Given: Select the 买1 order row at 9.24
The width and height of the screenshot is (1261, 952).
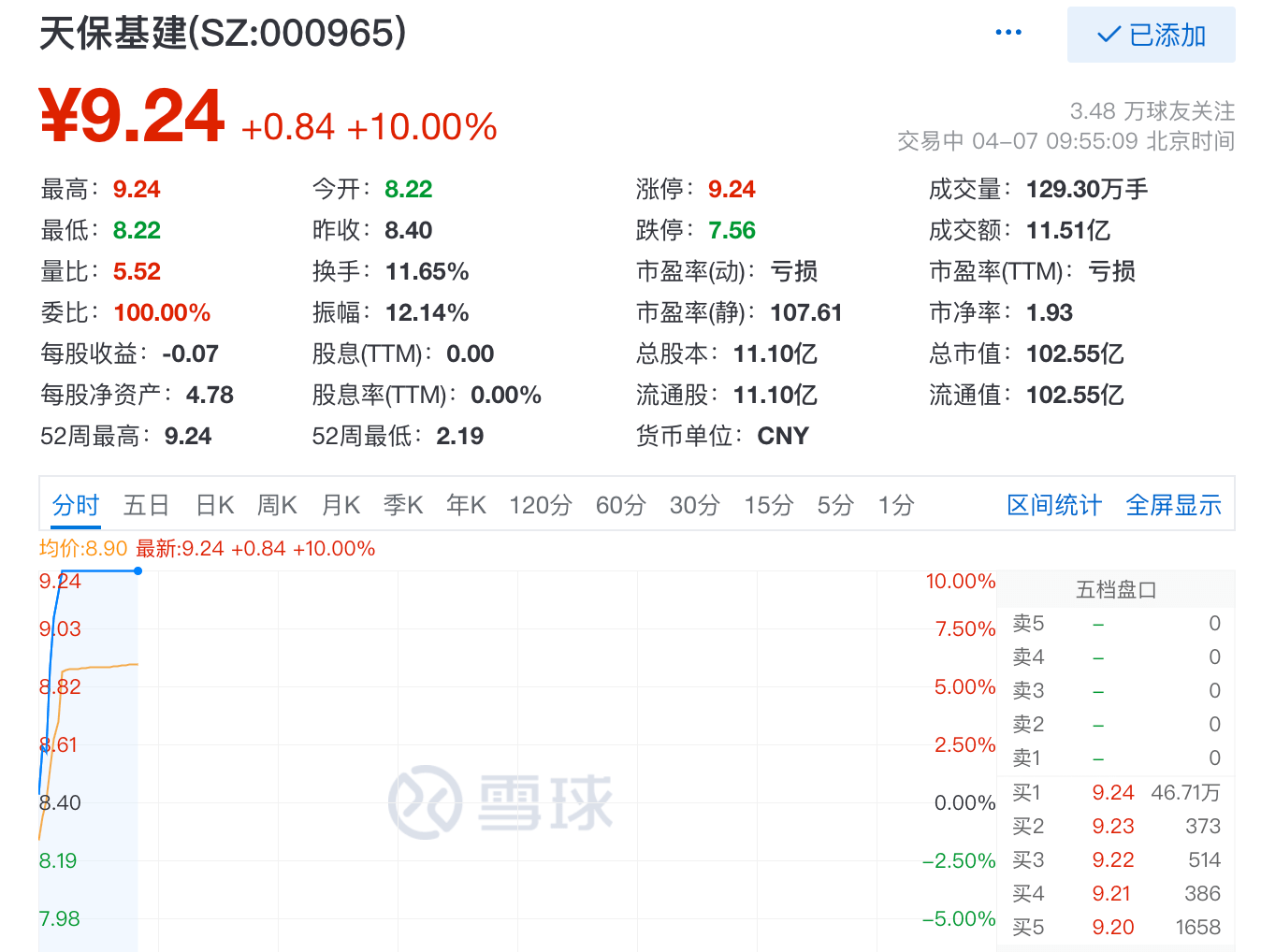Looking at the screenshot, I should tap(1116, 792).
